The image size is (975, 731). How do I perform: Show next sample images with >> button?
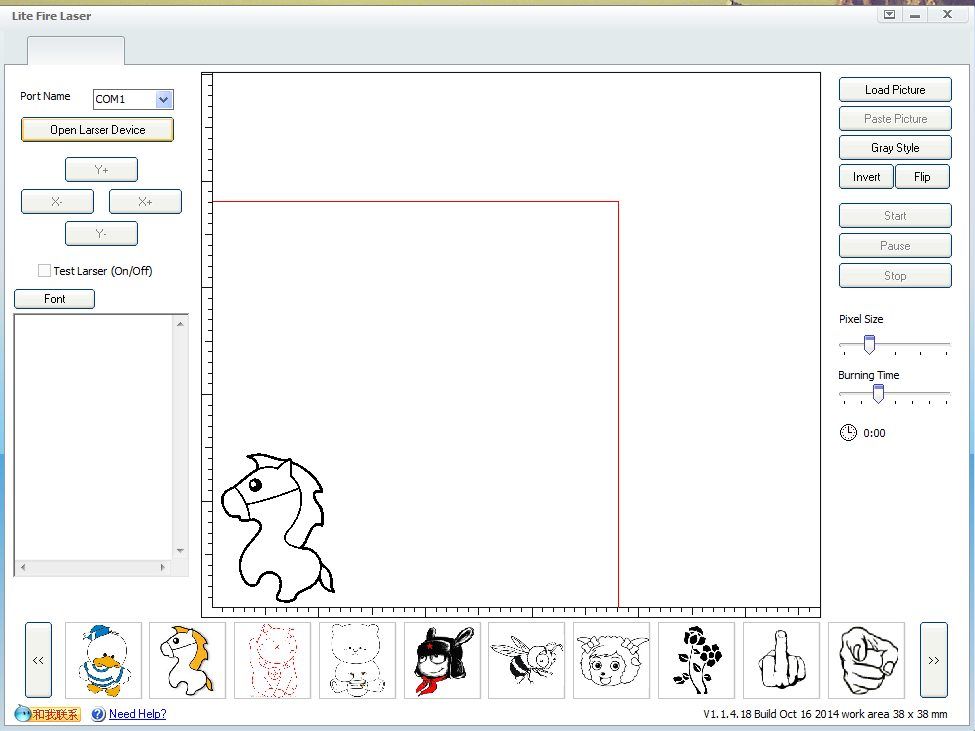click(933, 660)
